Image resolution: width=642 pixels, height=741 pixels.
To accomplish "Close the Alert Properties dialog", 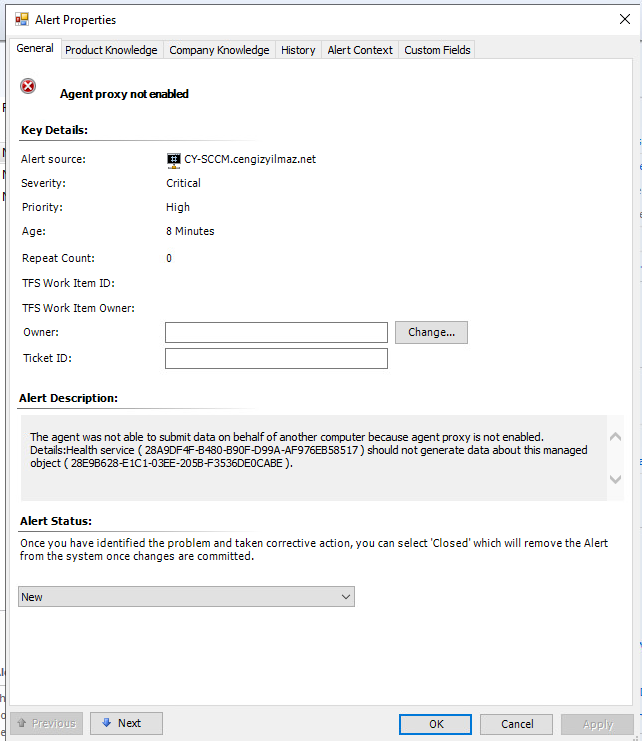I will click(625, 19).
